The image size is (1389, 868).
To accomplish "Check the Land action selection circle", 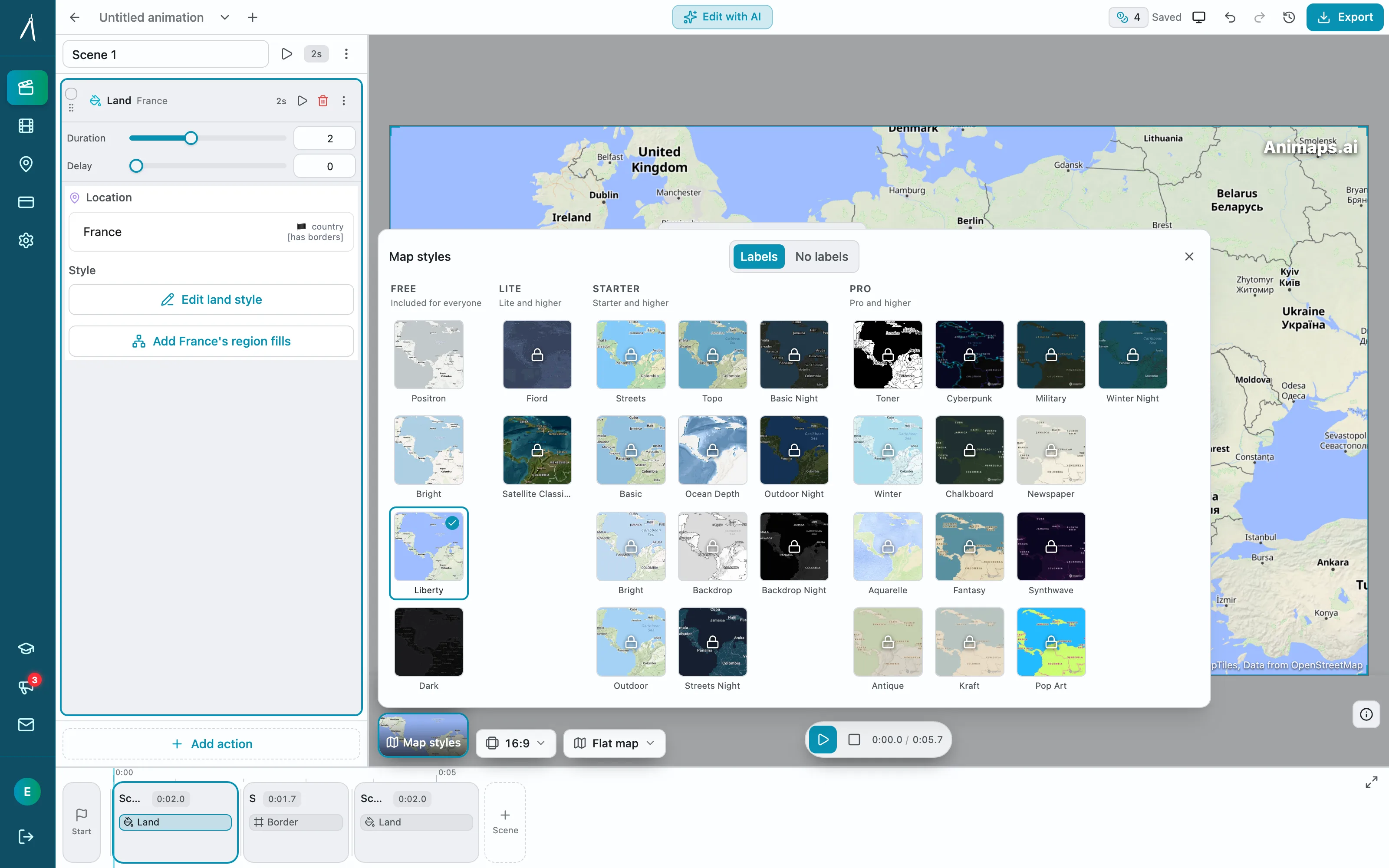I will [71, 94].
